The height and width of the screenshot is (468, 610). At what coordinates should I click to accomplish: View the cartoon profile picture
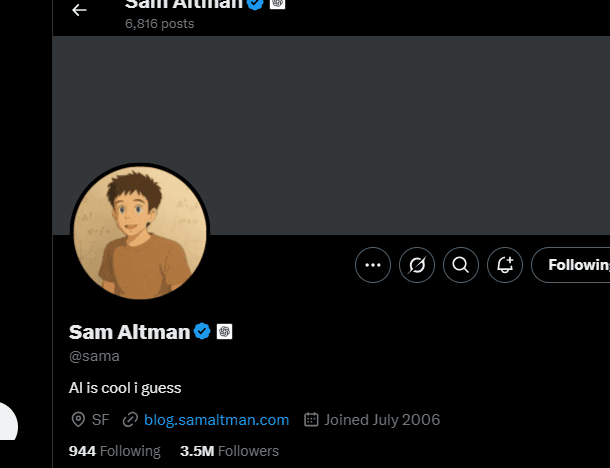click(140, 233)
